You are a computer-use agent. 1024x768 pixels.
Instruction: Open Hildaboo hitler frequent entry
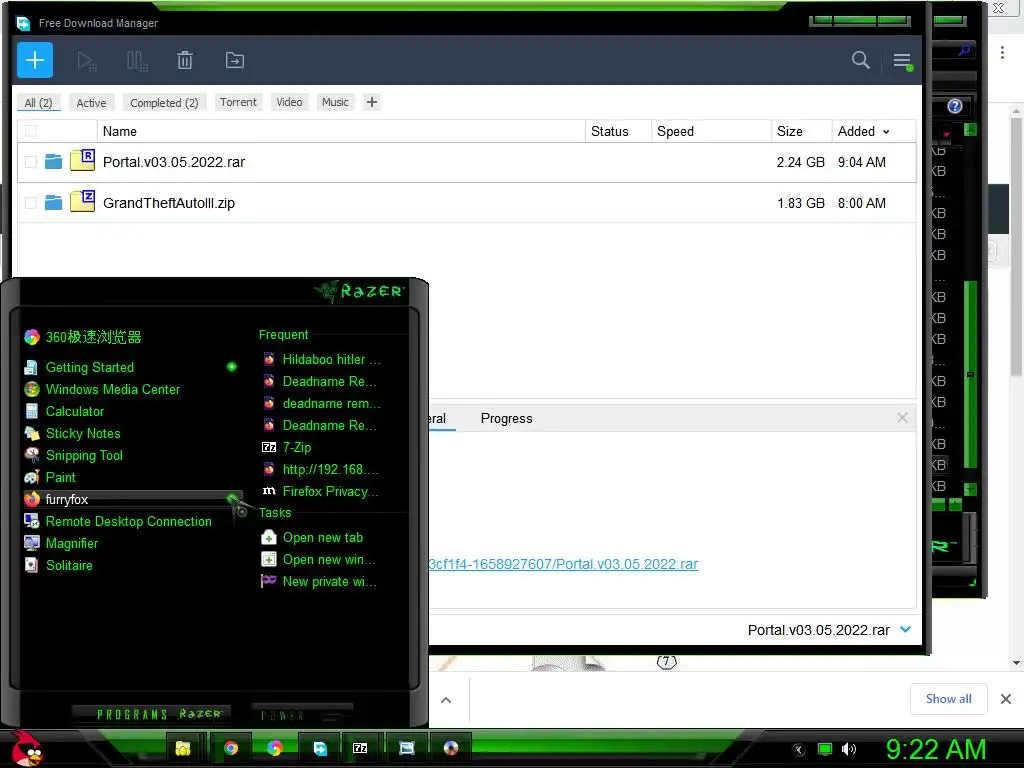[321, 359]
